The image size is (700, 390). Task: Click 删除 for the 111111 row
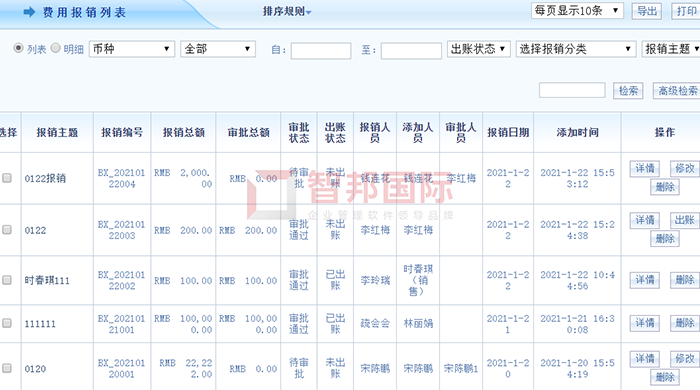point(685,323)
